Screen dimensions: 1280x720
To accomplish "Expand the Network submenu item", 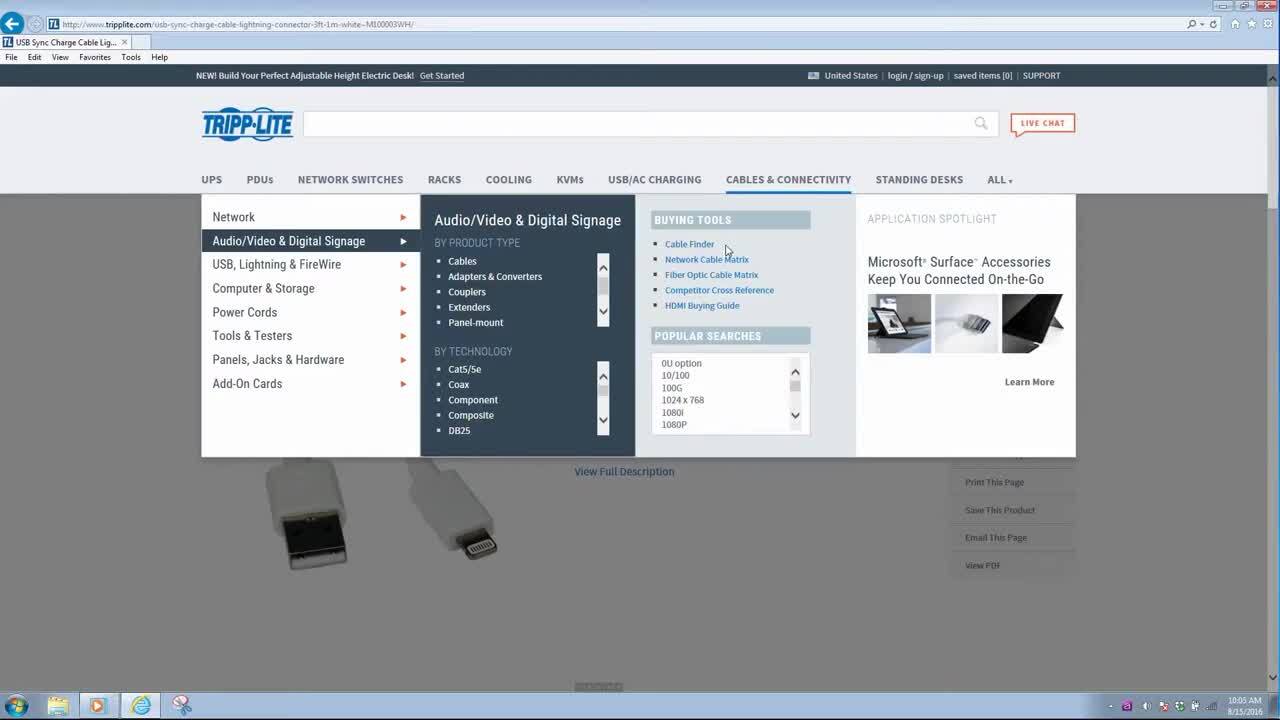I will (310, 217).
